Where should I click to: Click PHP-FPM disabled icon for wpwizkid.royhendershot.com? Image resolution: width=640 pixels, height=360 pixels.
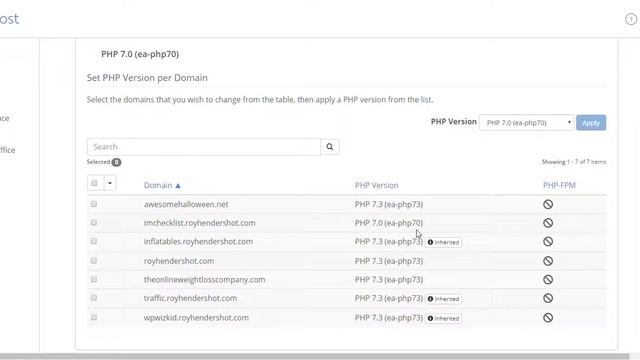pos(548,318)
